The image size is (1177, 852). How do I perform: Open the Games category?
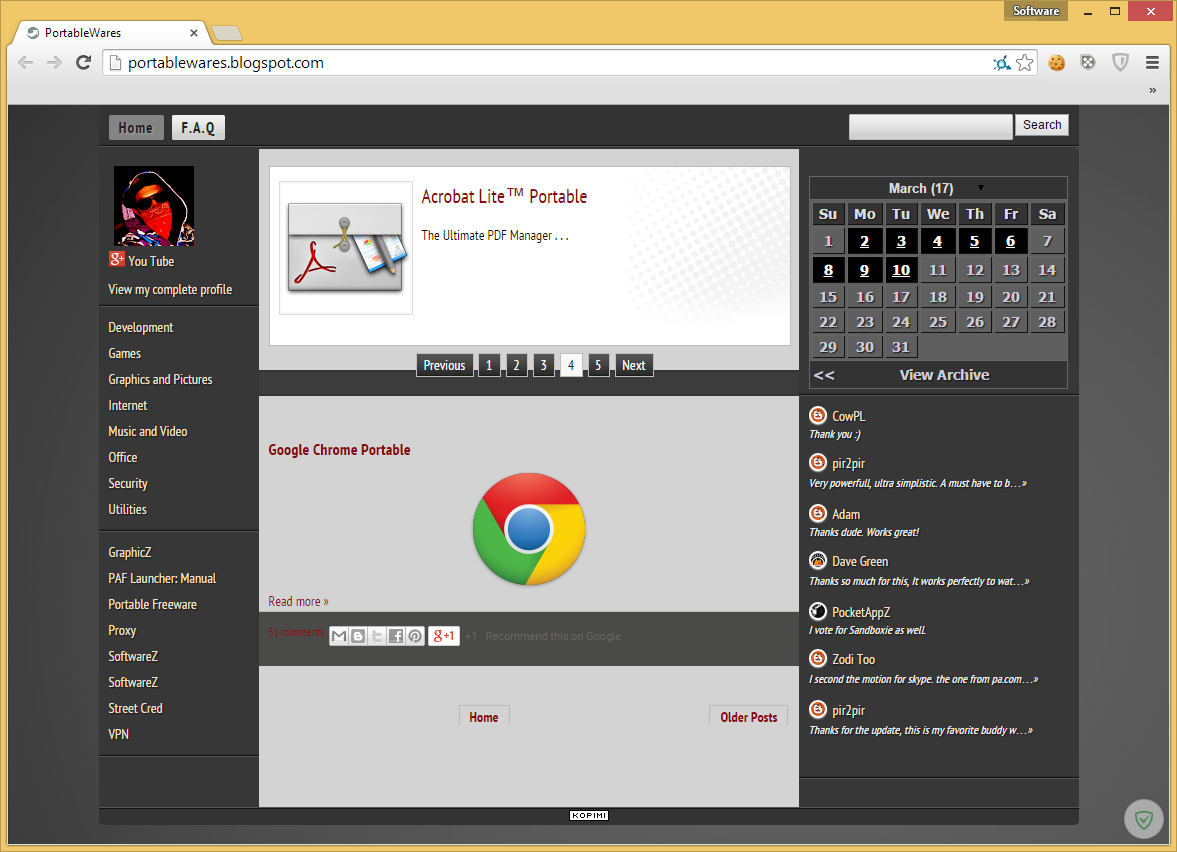[125, 353]
